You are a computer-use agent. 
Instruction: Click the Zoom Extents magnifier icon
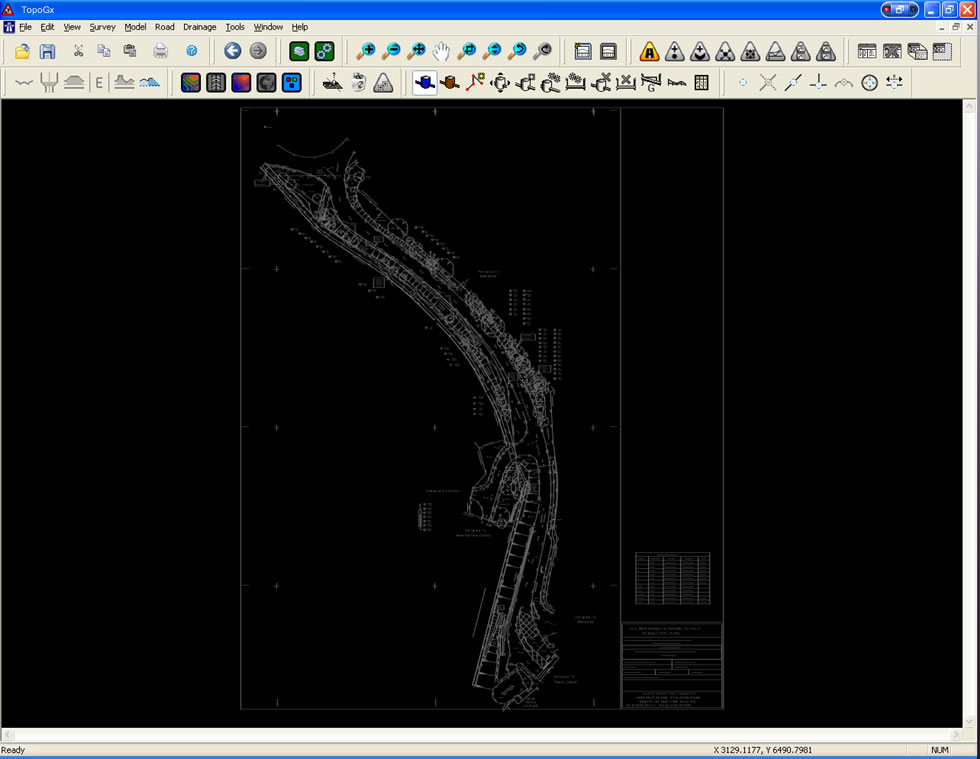(x=416, y=51)
